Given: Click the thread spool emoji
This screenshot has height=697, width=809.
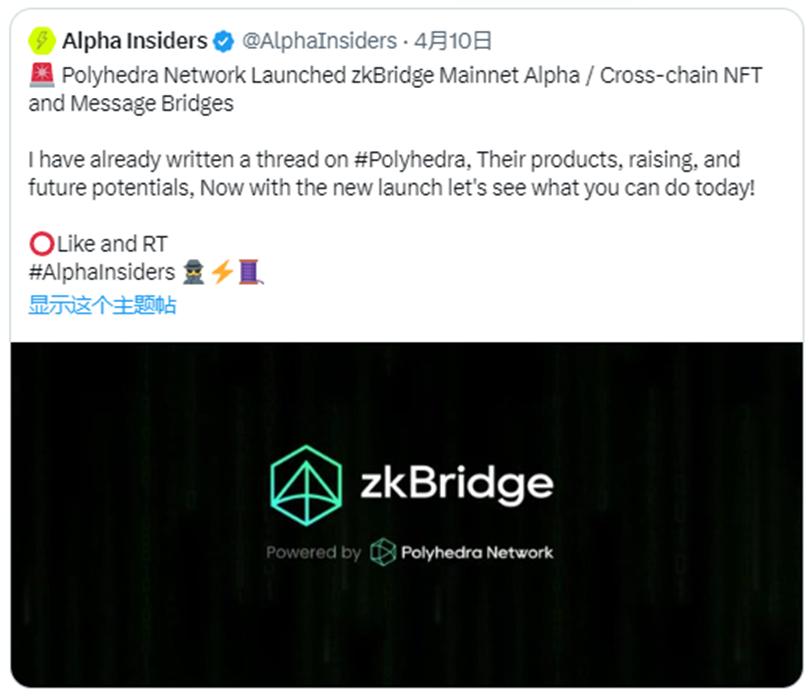Looking at the screenshot, I should (249, 272).
